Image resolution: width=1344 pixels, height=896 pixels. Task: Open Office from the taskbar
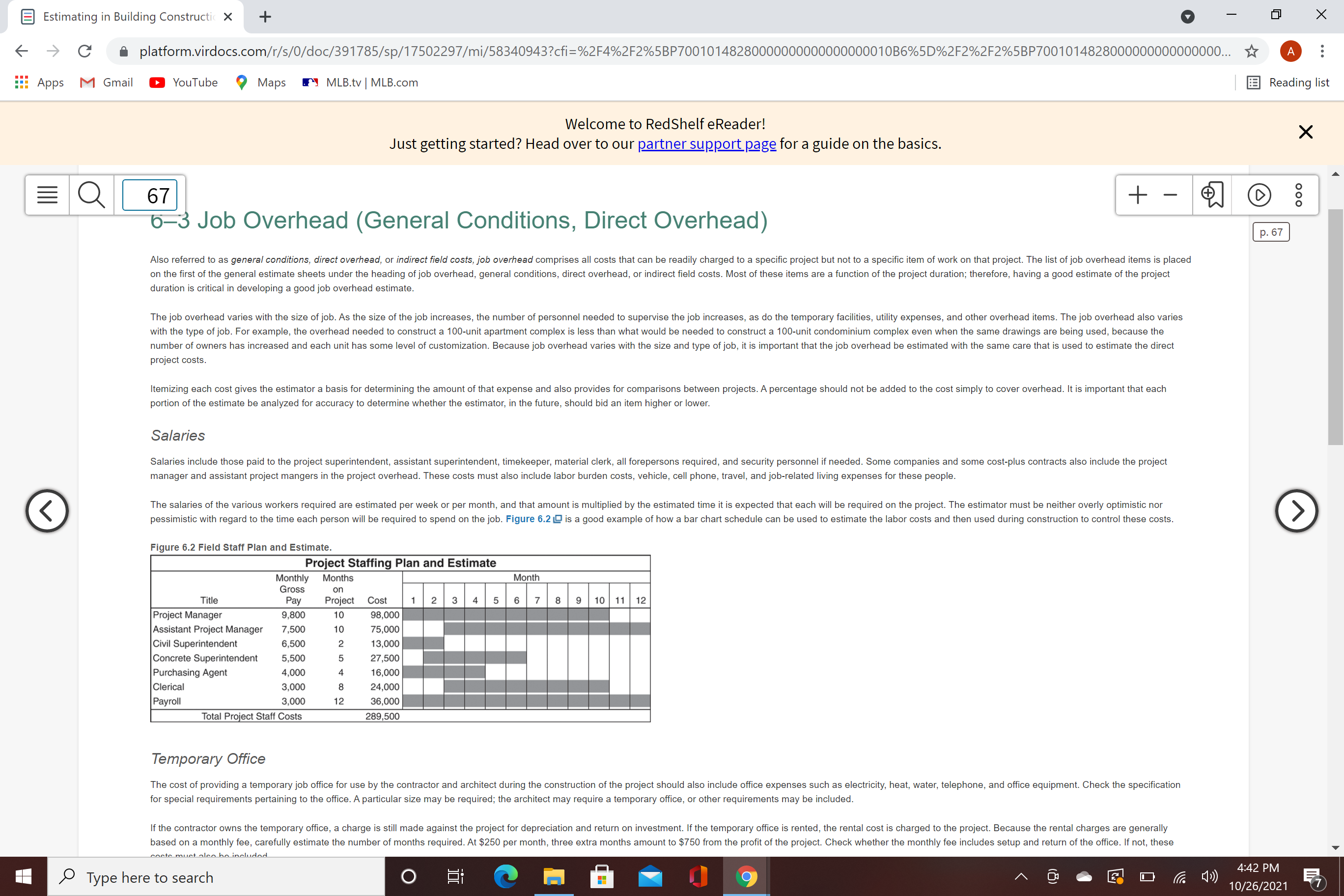(x=699, y=876)
